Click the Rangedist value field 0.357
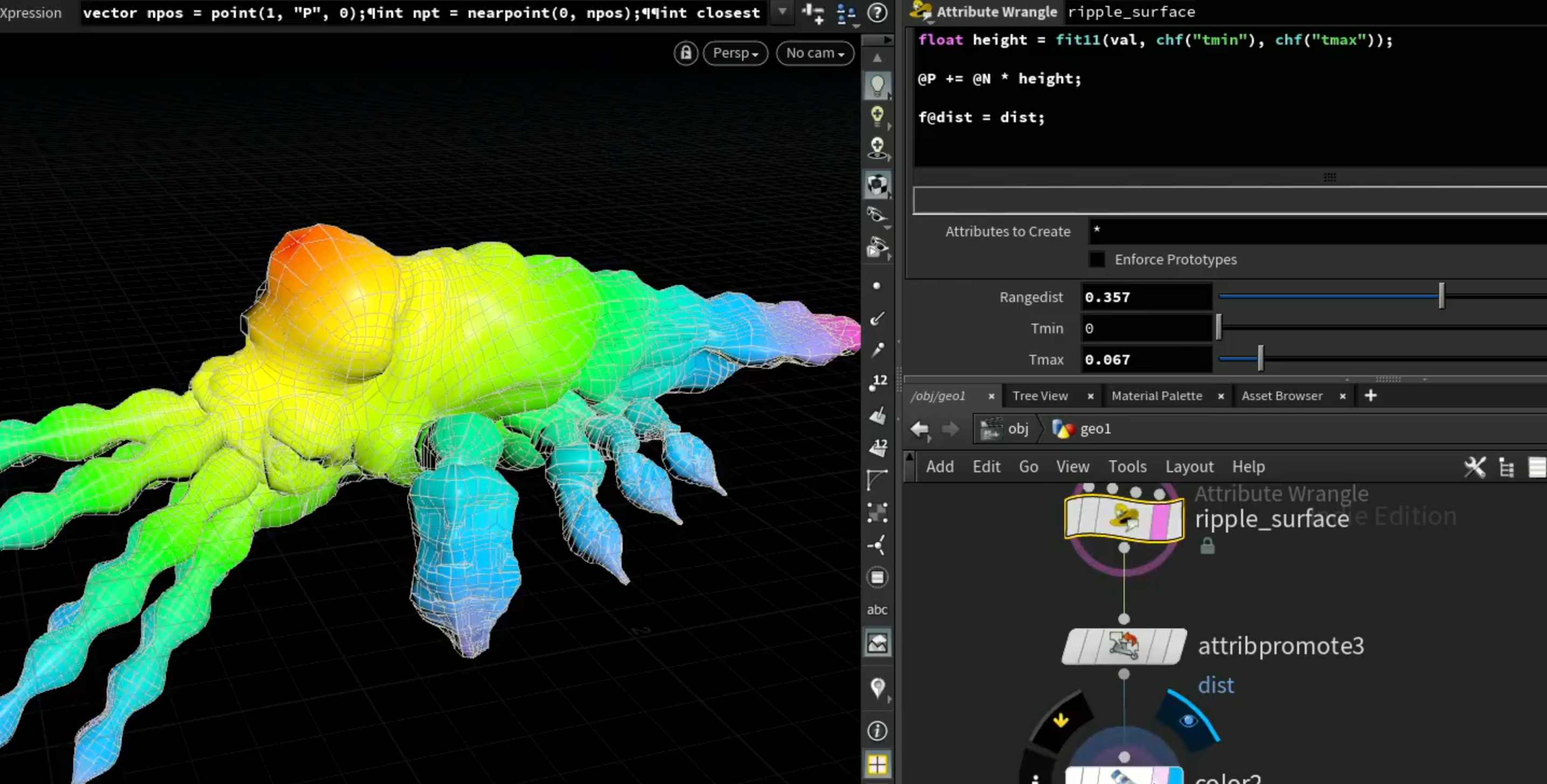This screenshot has width=1547, height=784. click(x=1146, y=297)
